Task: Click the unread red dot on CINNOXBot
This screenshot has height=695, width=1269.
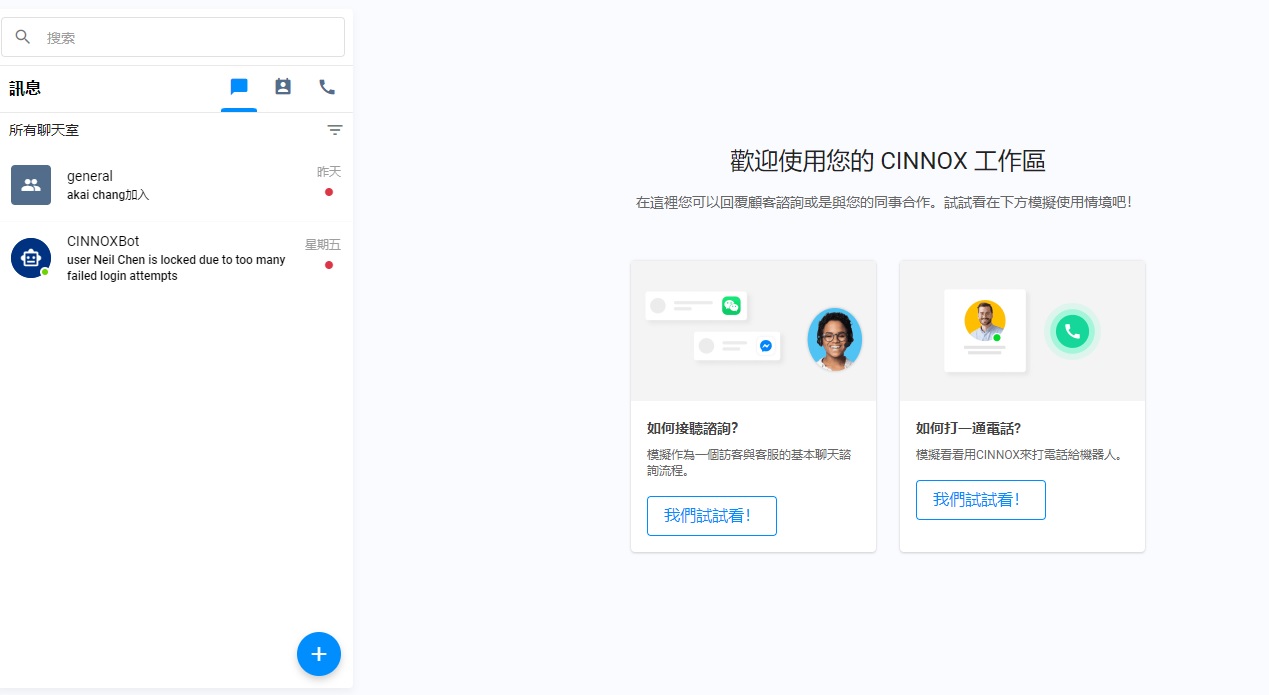Action: tap(329, 265)
